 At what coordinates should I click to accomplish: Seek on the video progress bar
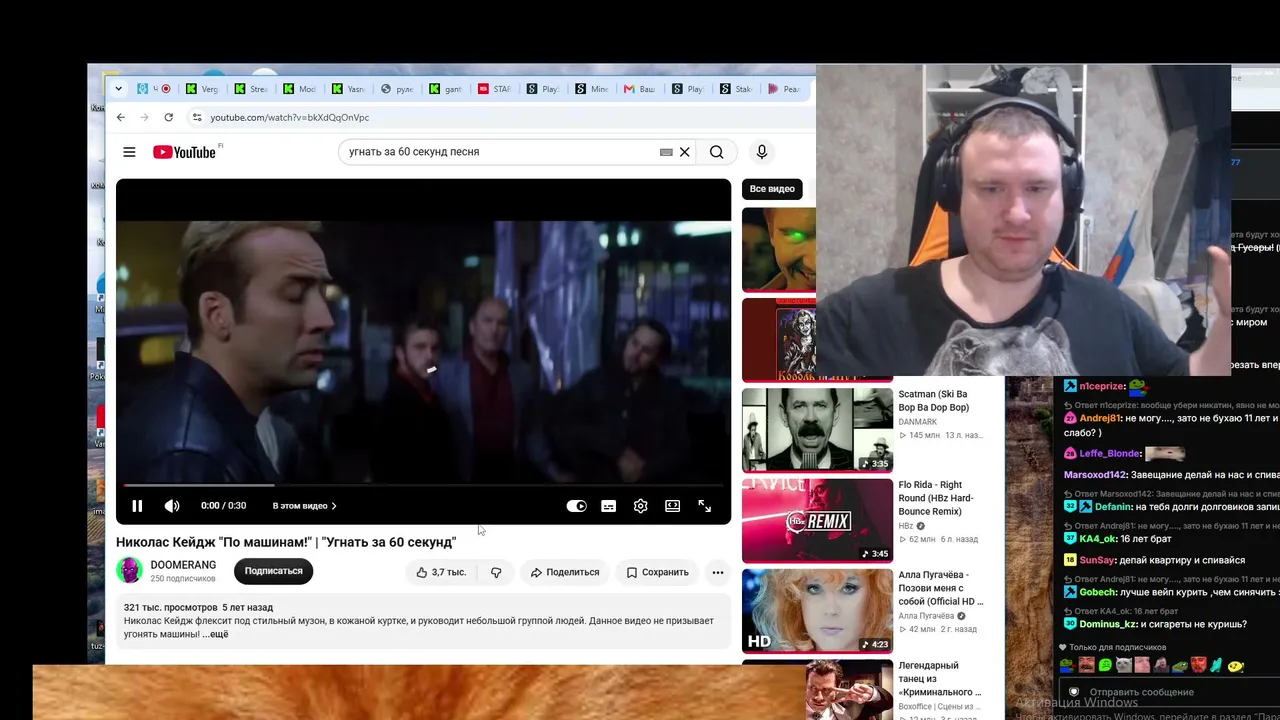pyautogui.click(x=423, y=485)
